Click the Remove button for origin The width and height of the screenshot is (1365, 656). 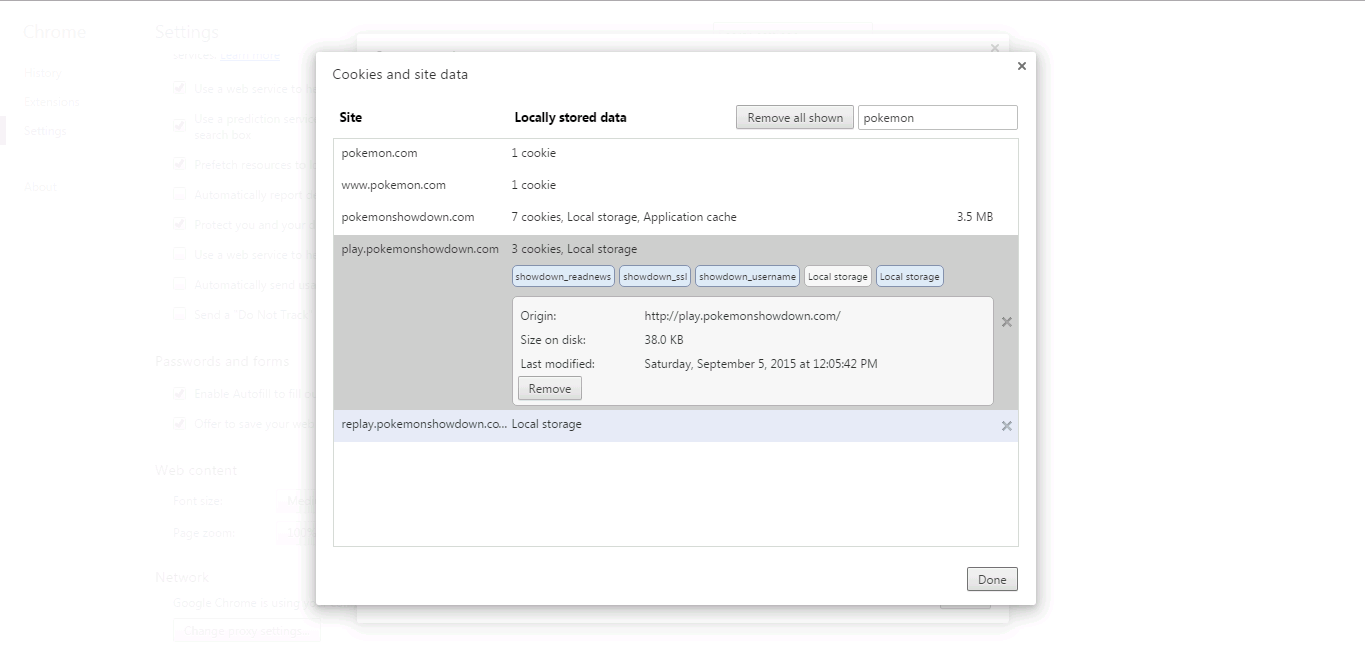click(549, 389)
